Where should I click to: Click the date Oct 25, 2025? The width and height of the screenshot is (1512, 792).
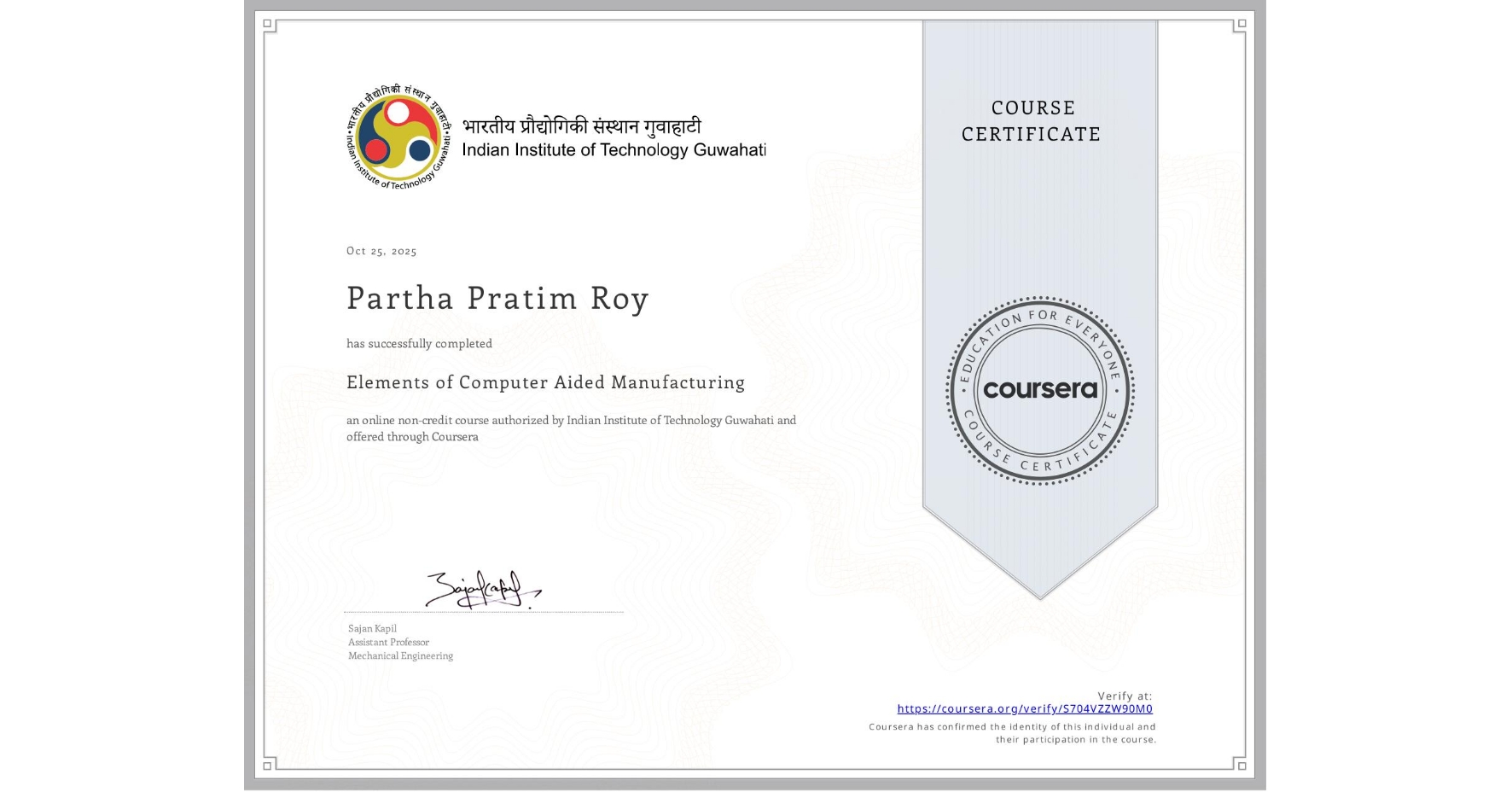point(381,251)
